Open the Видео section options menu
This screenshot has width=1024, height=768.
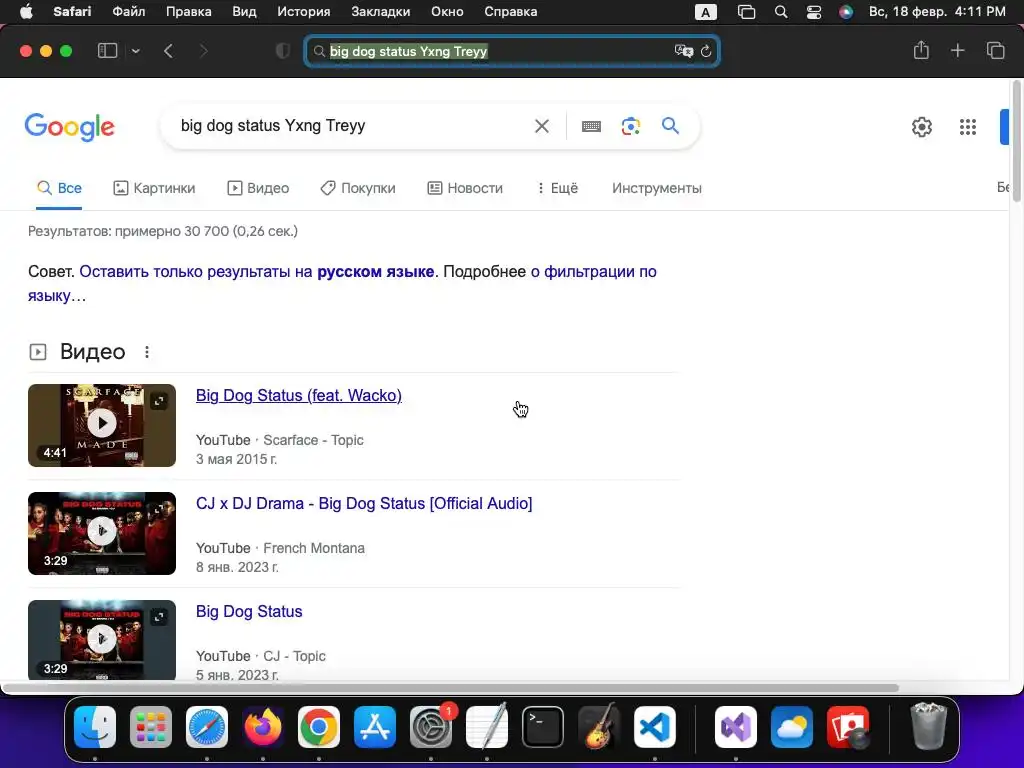pyautogui.click(x=147, y=352)
